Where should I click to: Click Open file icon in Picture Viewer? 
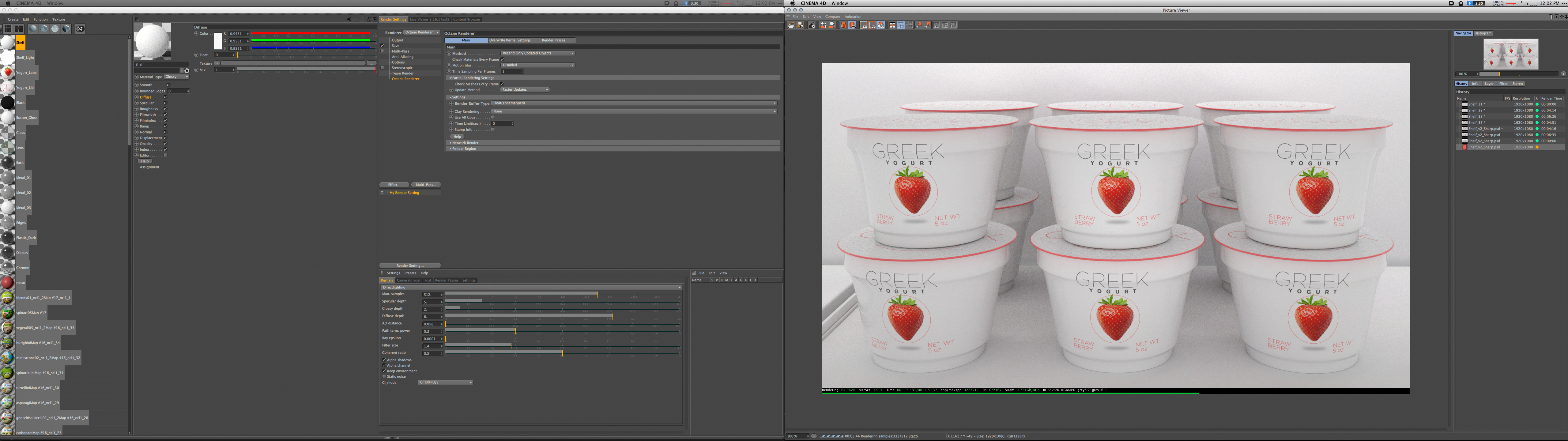(x=791, y=25)
